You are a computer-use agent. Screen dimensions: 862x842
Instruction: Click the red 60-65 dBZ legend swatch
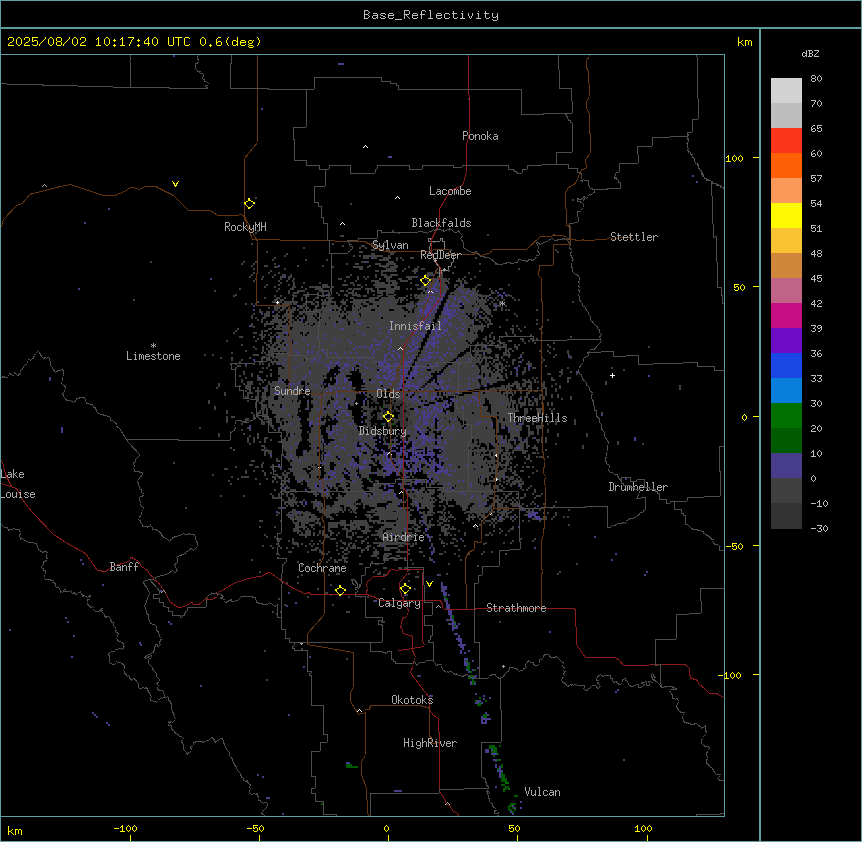[786, 141]
